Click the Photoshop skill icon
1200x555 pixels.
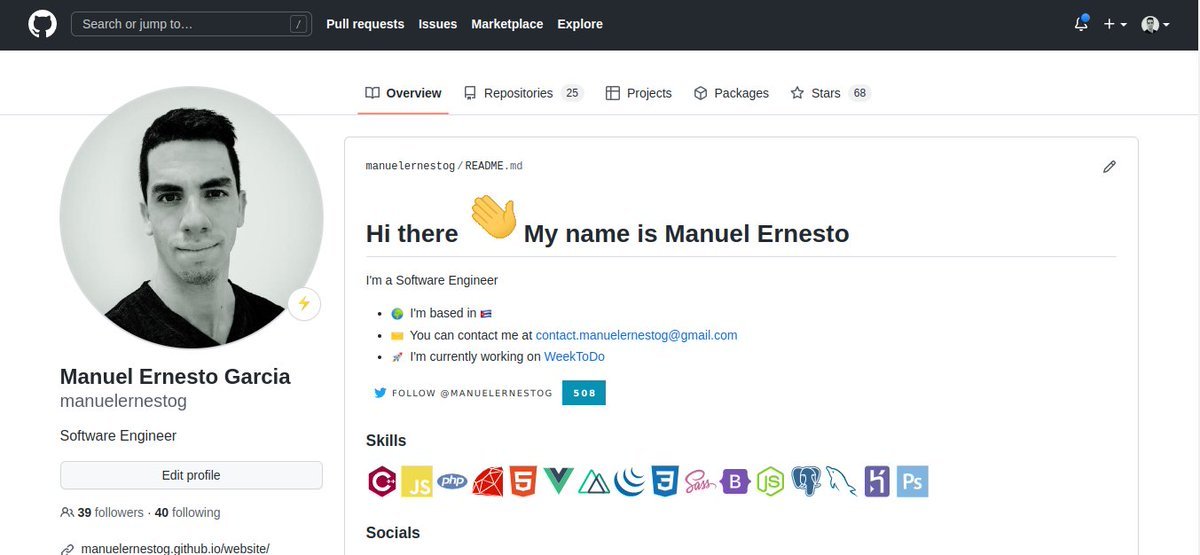pyautogui.click(x=912, y=482)
